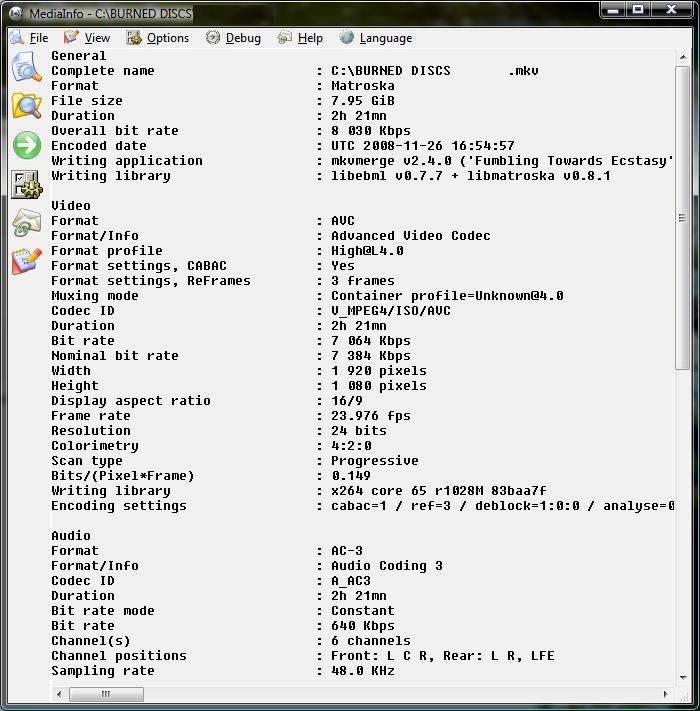Open the Options menu
Image resolution: width=700 pixels, height=711 pixels.
coord(158,38)
